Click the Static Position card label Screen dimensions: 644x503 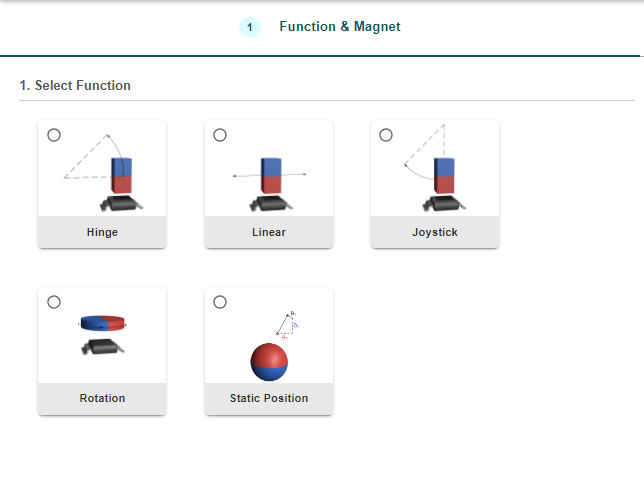(x=269, y=398)
